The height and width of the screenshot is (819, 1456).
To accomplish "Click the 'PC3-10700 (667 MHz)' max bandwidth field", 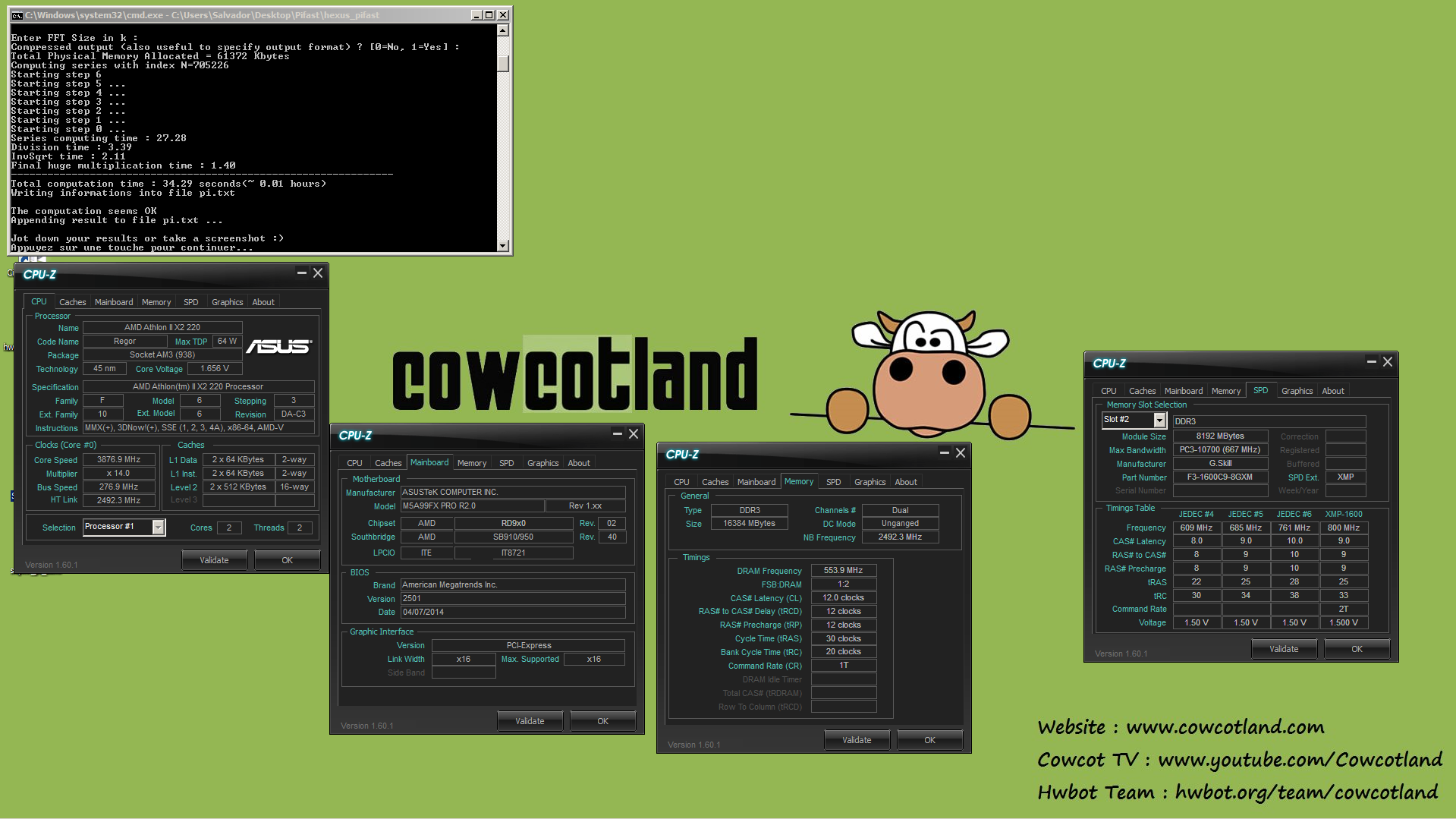I will click(x=1220, y=450).
